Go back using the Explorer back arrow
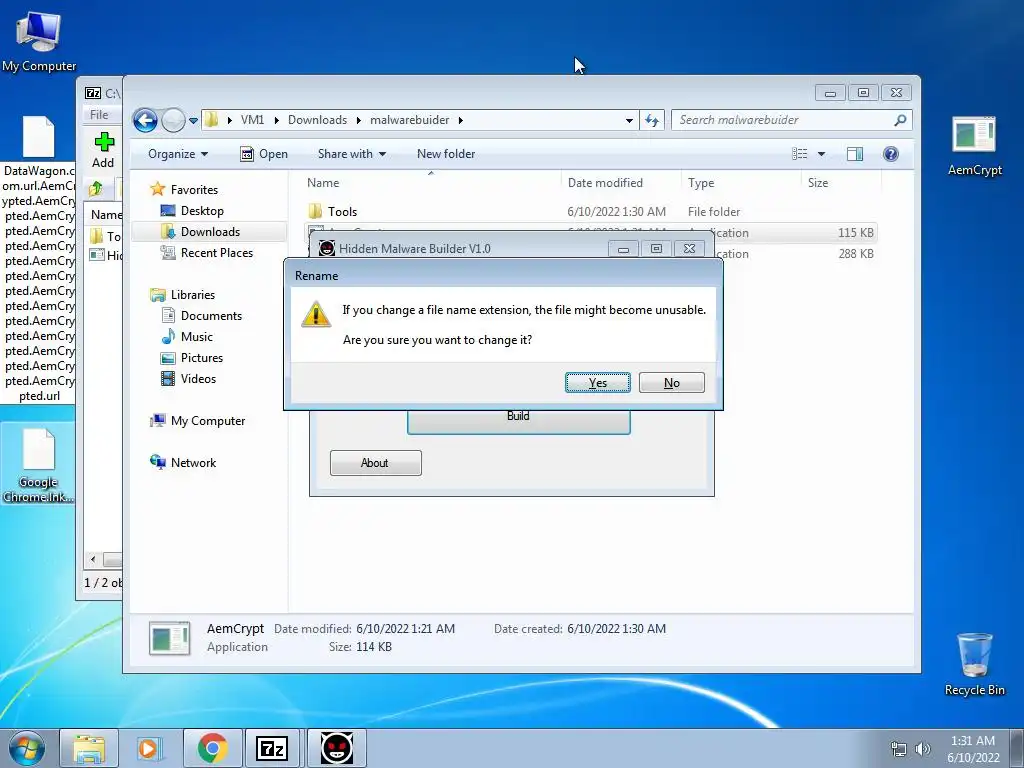 (145, 120)
